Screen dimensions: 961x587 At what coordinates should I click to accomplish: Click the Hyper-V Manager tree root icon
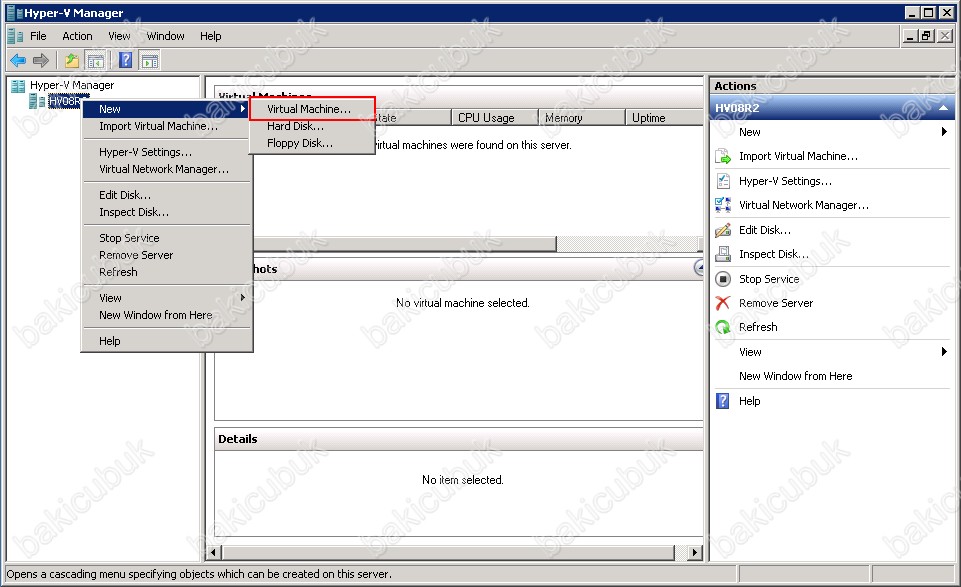pos(18,86)
